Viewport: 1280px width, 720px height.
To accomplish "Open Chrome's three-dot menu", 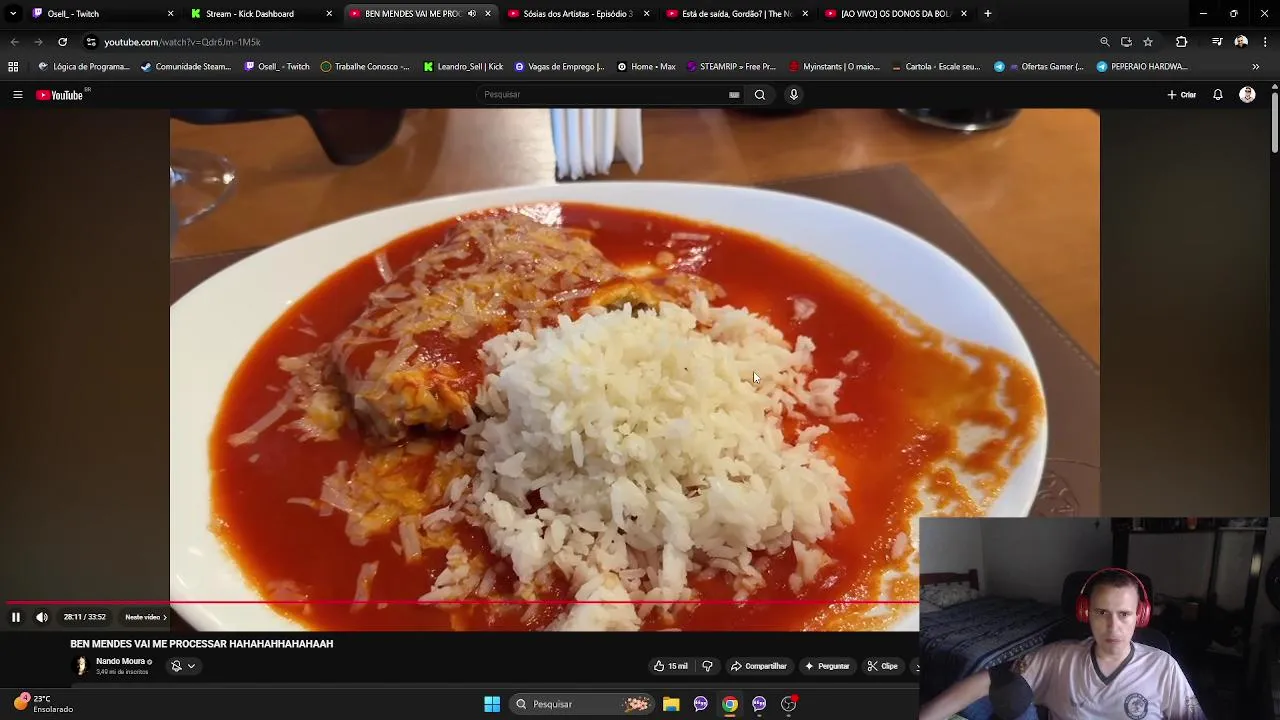I will tap(1266, 42).
